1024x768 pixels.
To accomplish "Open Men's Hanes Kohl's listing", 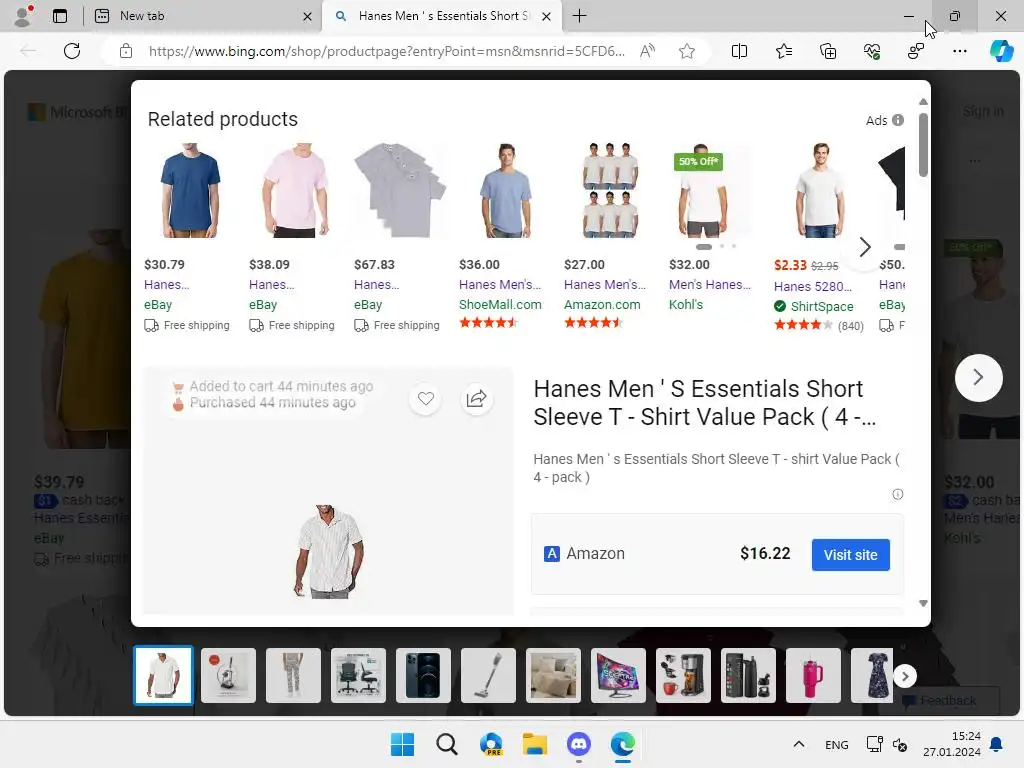I will click(x=710, y=285).
